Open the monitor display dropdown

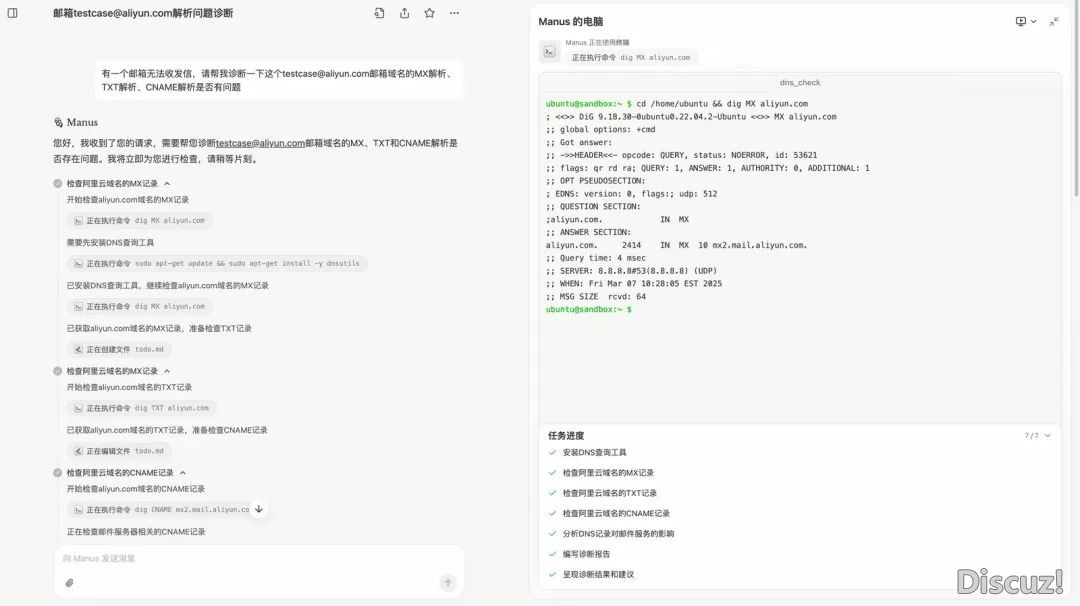[1026, 21]
